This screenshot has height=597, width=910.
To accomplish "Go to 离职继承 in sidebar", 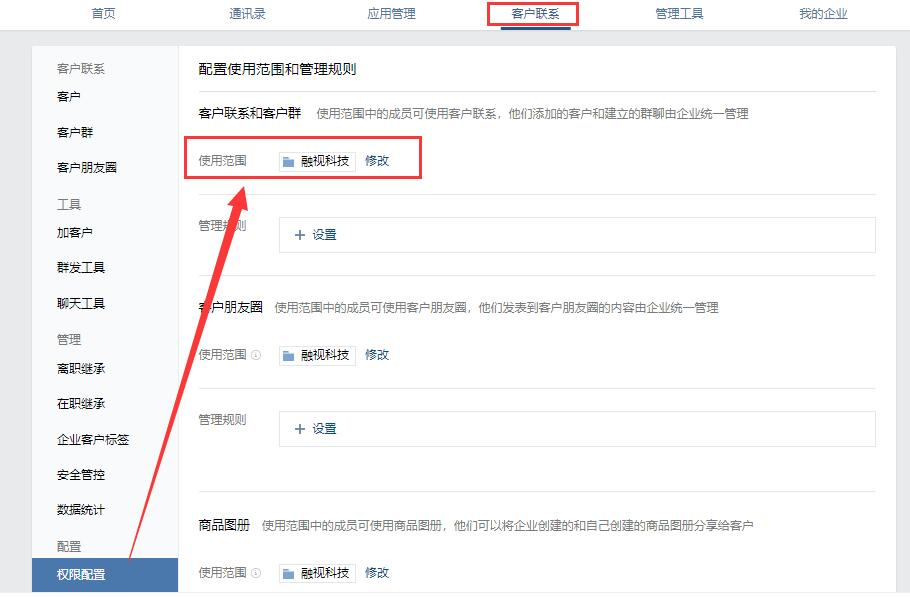I will click(81, 368).
